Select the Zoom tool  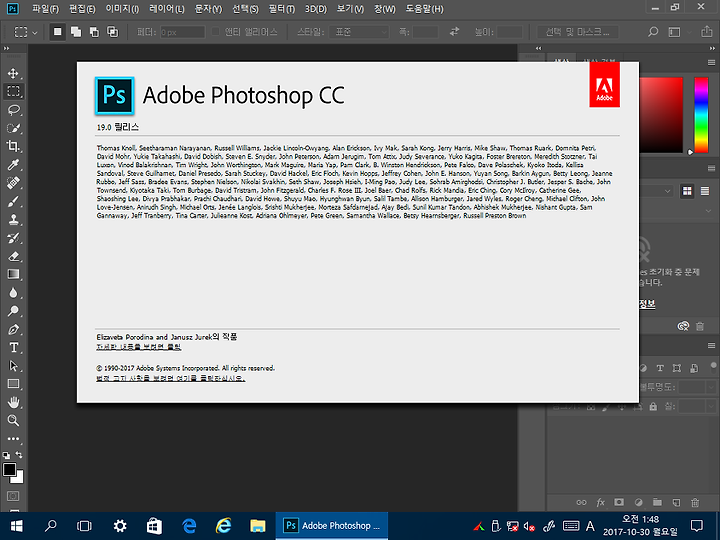(13, 421)
